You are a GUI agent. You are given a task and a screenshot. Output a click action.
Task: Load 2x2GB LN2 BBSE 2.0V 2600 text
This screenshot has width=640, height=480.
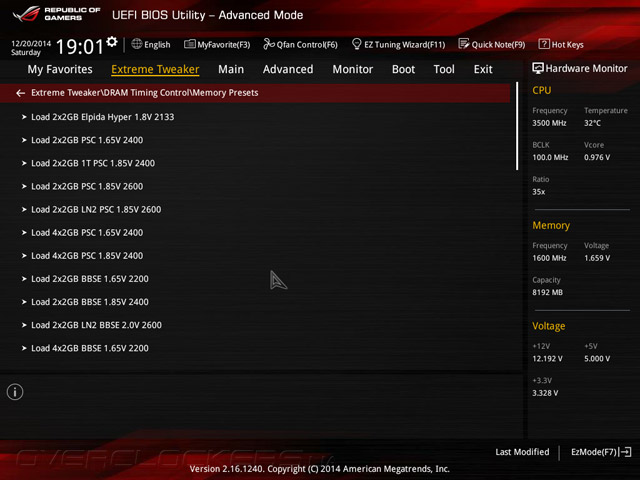[x=96, y=325]
